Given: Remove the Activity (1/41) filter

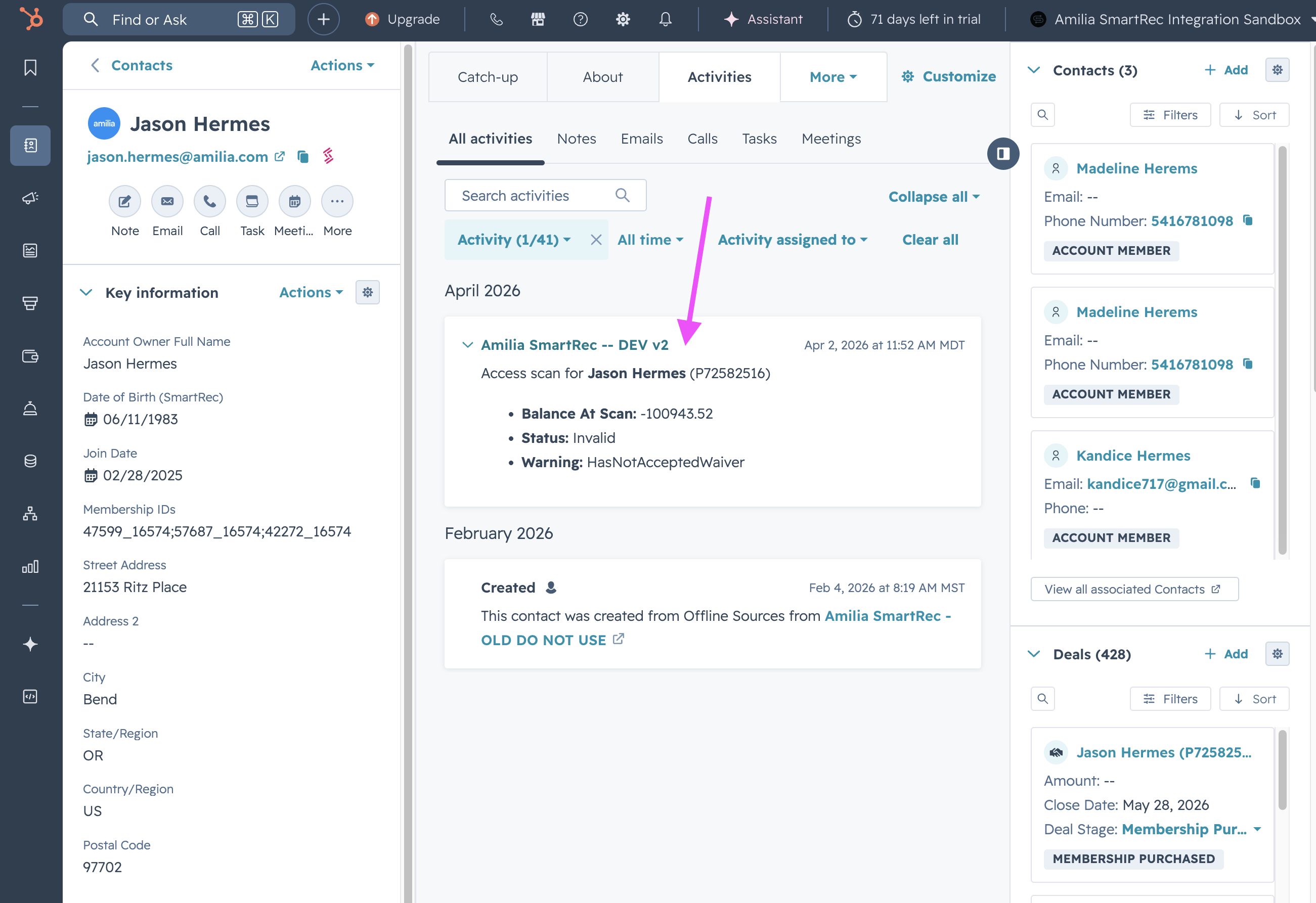Looking at the screenshot, I should [x=596, y=240].
